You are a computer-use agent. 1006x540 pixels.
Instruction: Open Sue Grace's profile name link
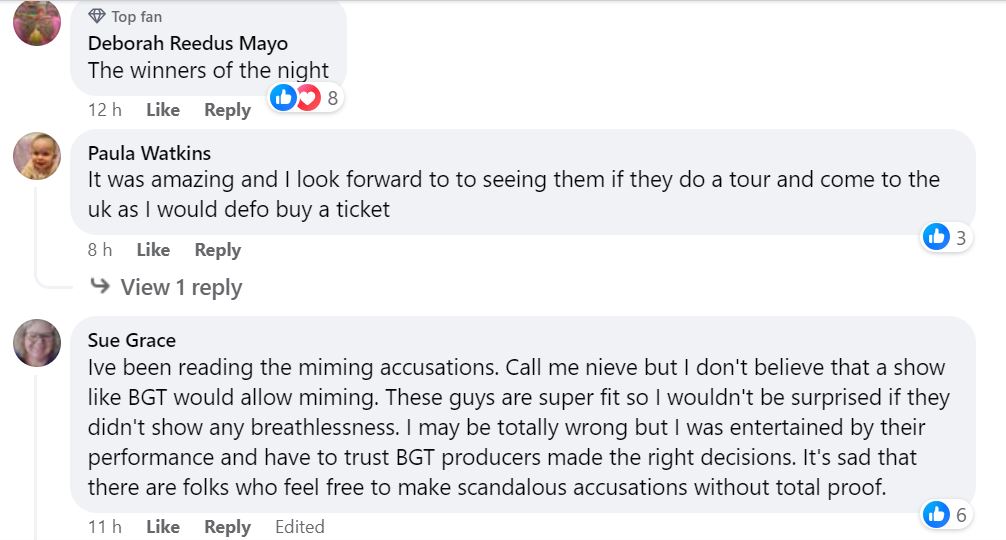[x=132, y=340]
